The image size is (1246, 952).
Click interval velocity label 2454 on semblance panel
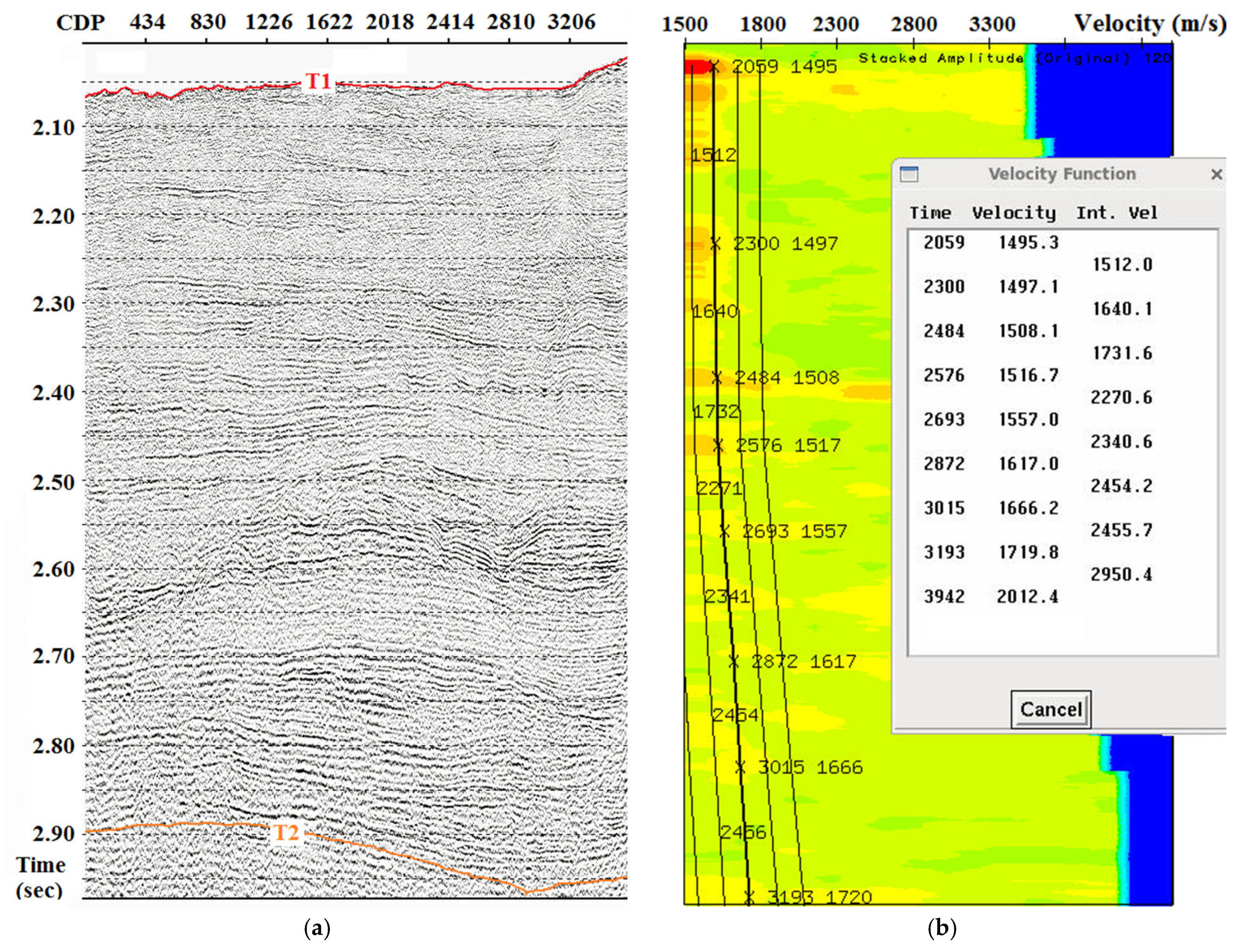click(x=735, y=715)
